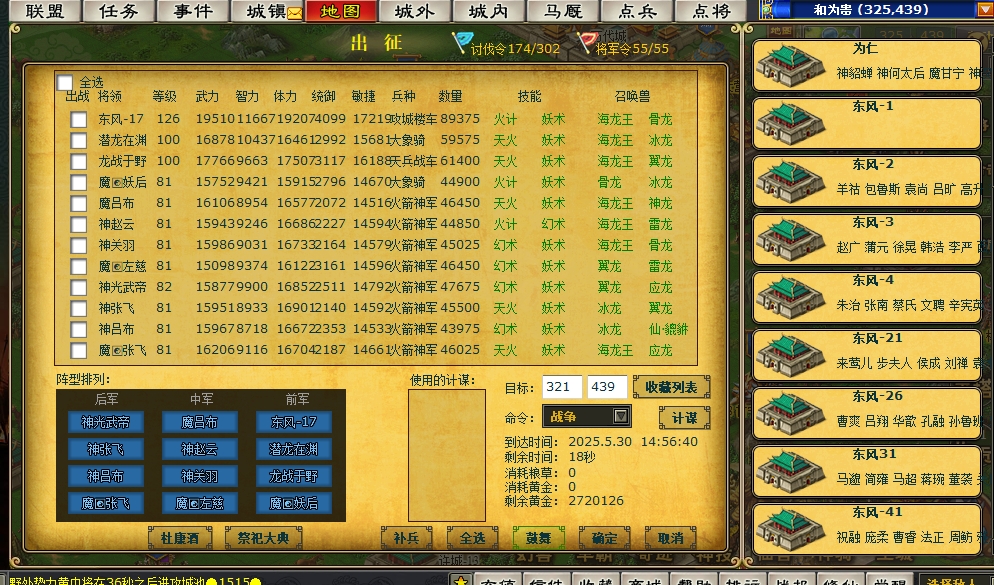Confirm the expedition with 确定

(x=604, y=538)
